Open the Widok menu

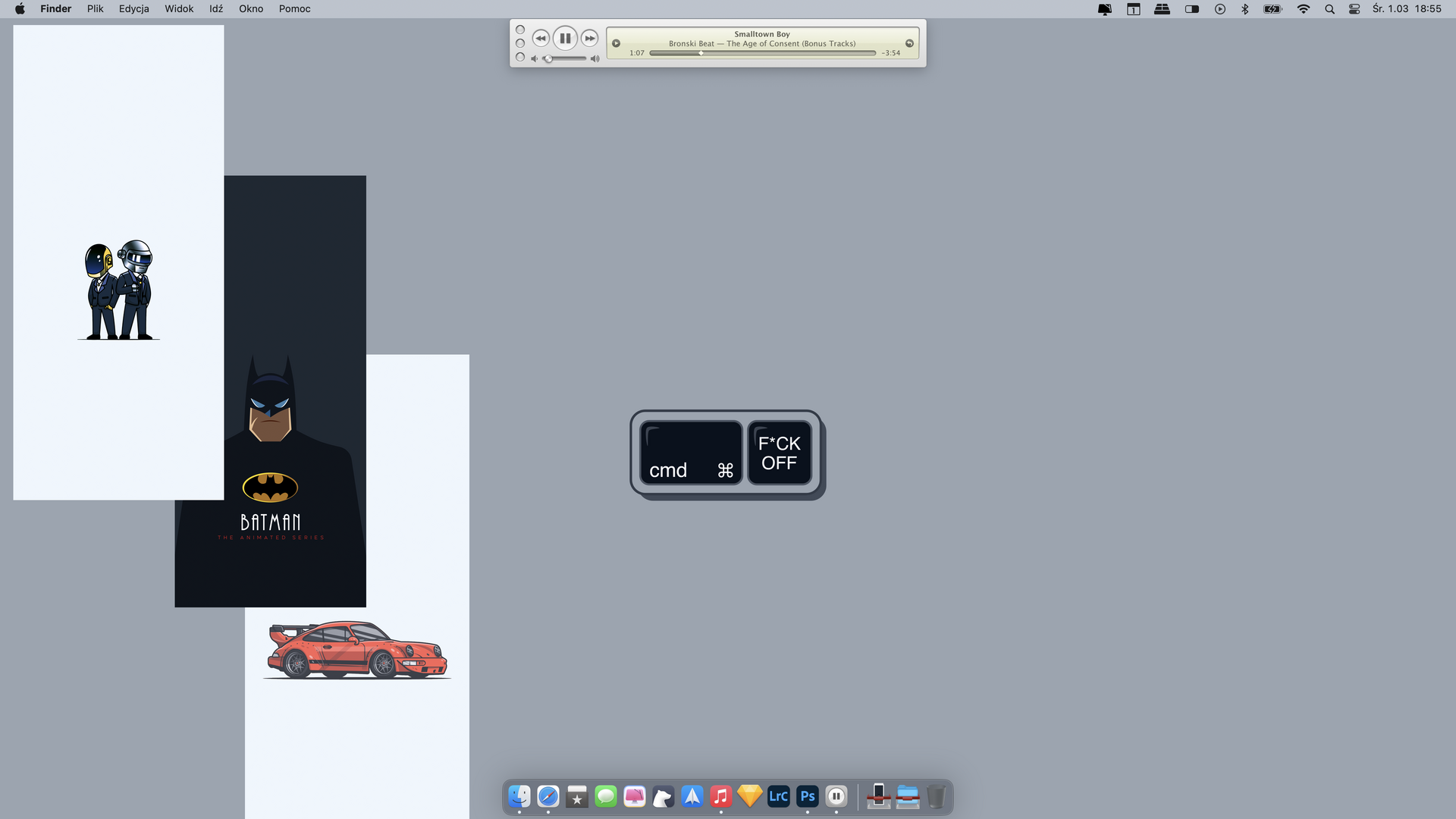point(179,9)
